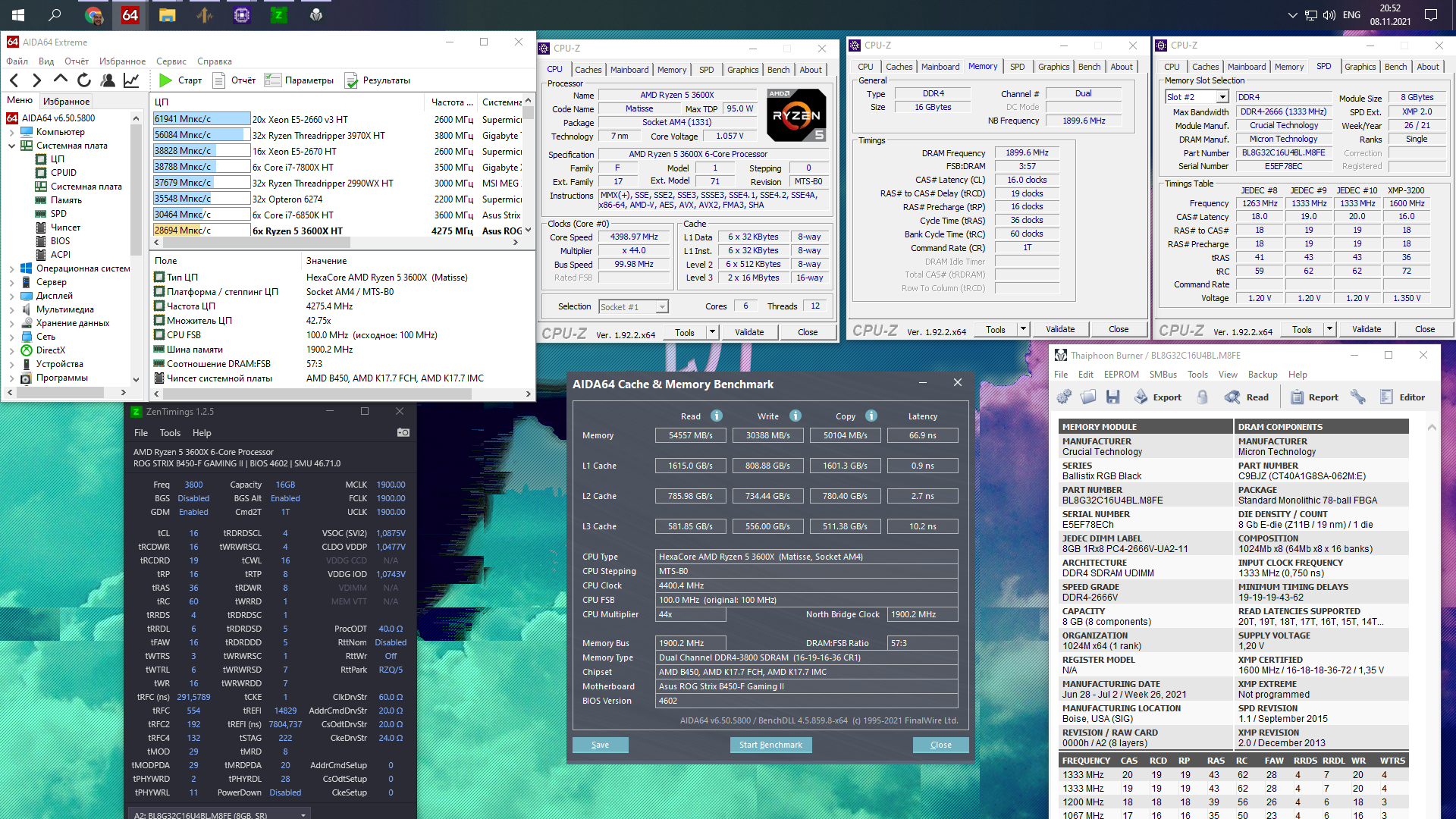
Task: Open the AIDA64 graph chart toolbar icon
Action: click(x=131, y=80)
